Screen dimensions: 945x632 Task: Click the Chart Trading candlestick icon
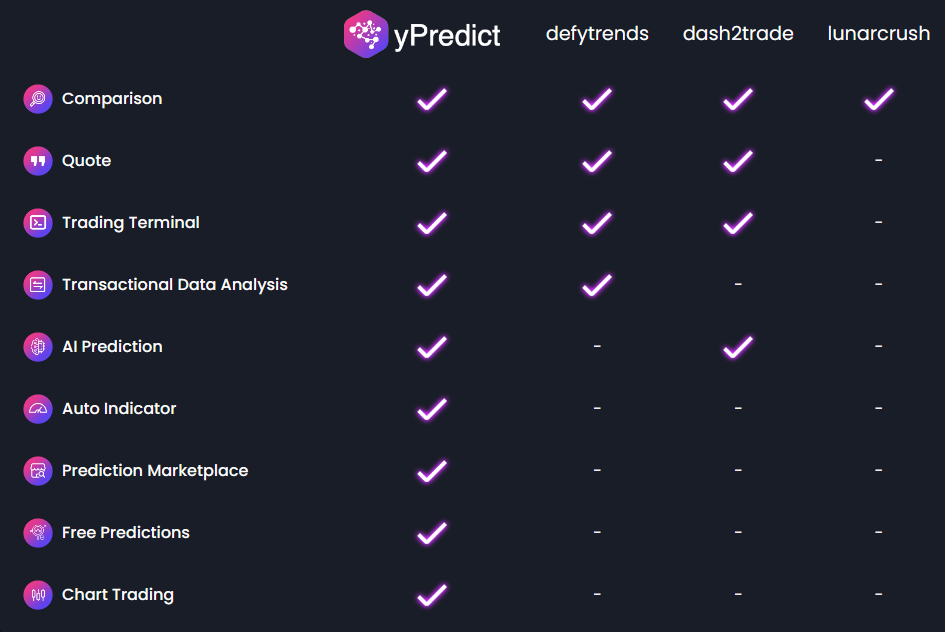click(x=38, y=595)
